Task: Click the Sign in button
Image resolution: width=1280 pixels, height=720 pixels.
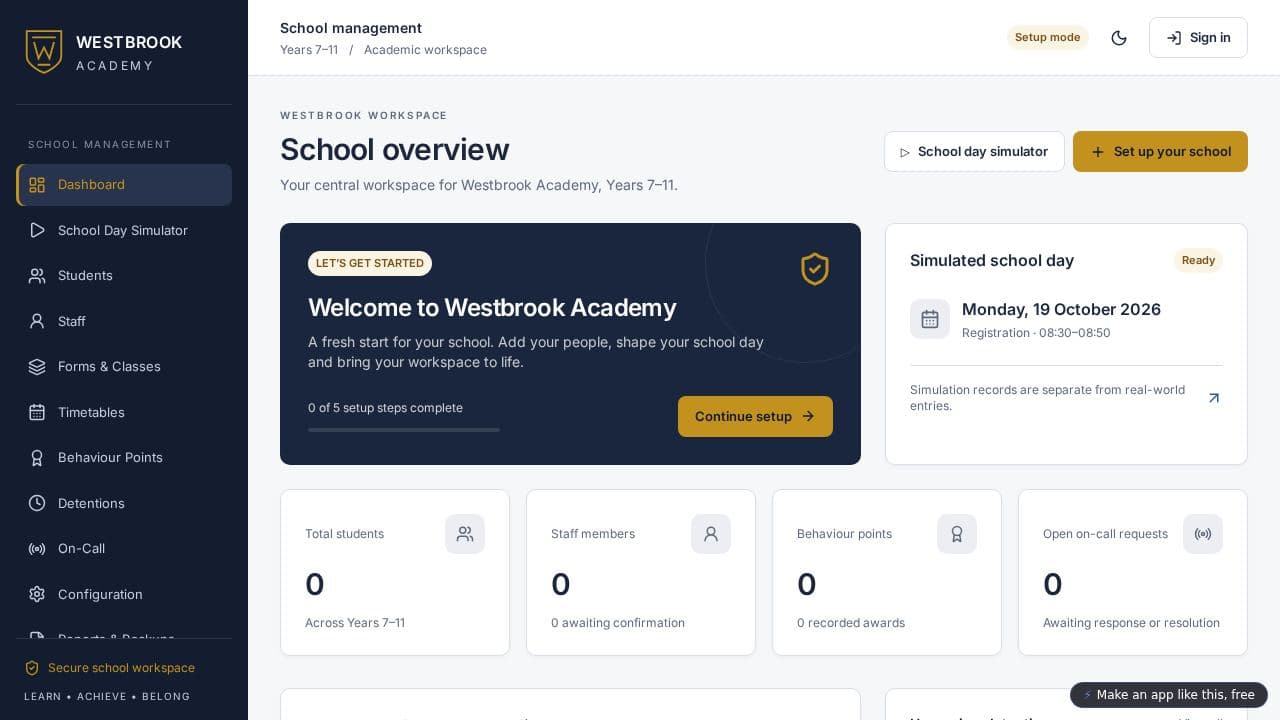Action: 1198,38
